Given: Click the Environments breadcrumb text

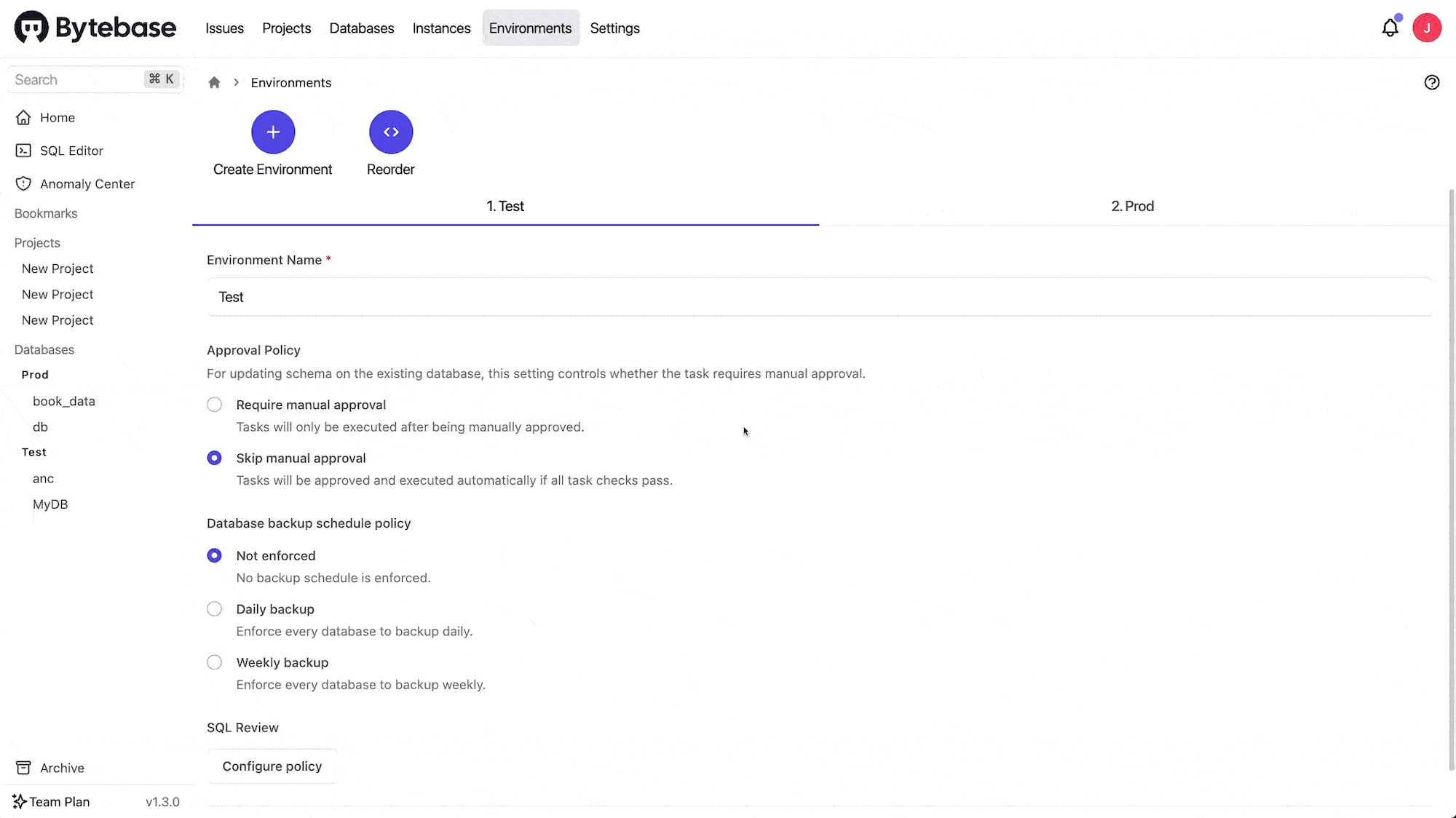Looking at the screenshot, I should pyautogui.click(x=291, y=82).
